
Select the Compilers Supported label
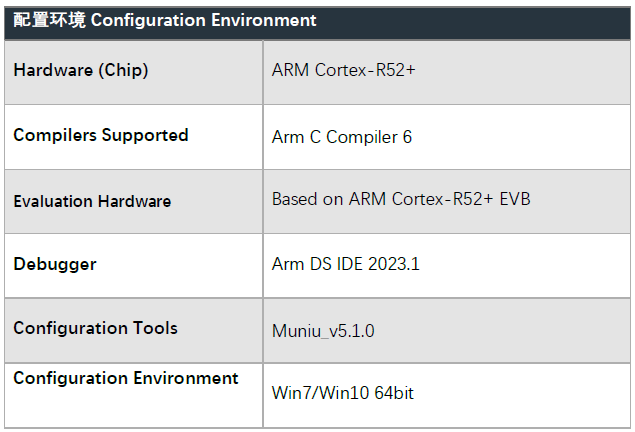[x=101, y=136]
